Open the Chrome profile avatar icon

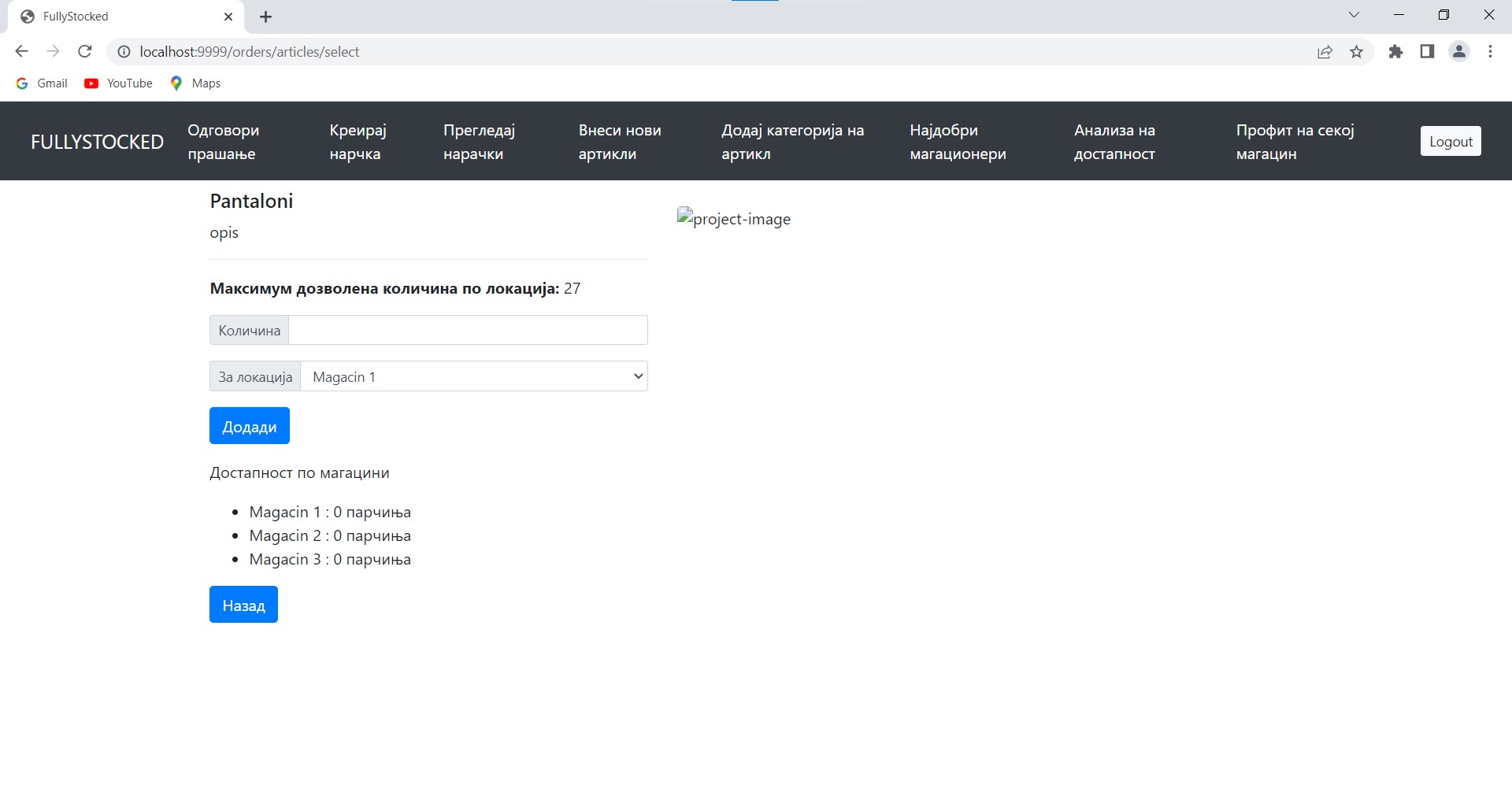[x=1458, y=52]
